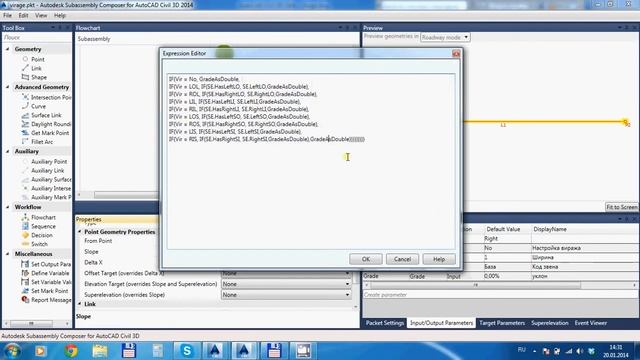
Task: Switch to the Input/Output Parameters tab
Action: [x=441, y=323]
